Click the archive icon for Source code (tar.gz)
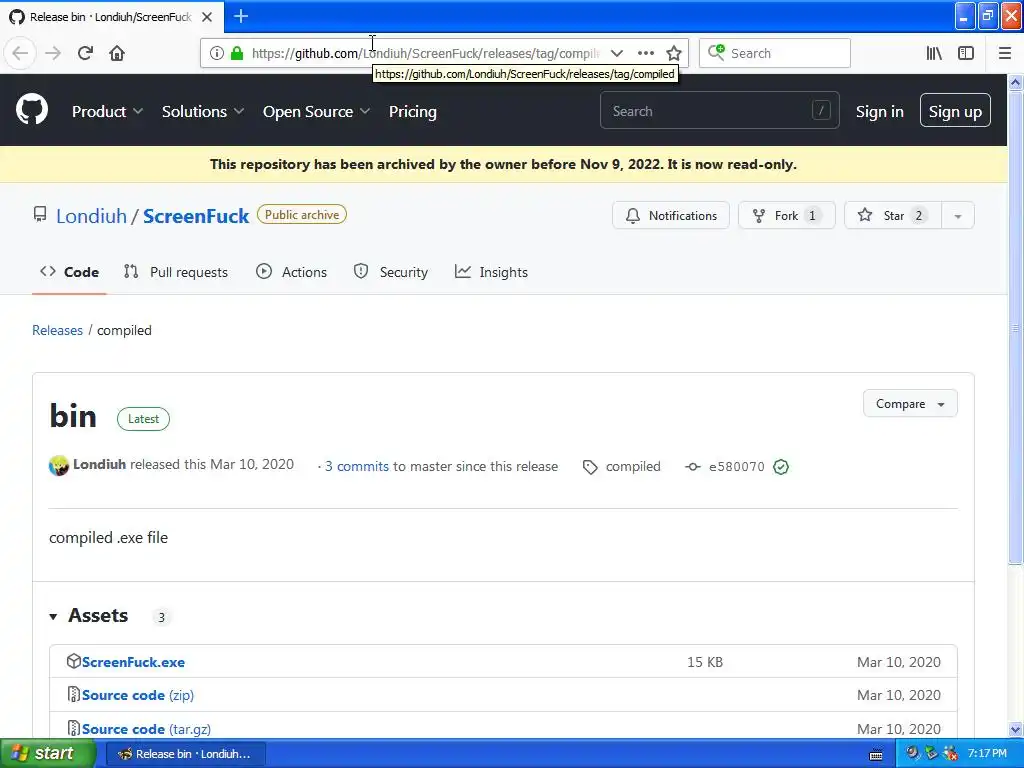1024x768 pixels. (x=74, y=728)
